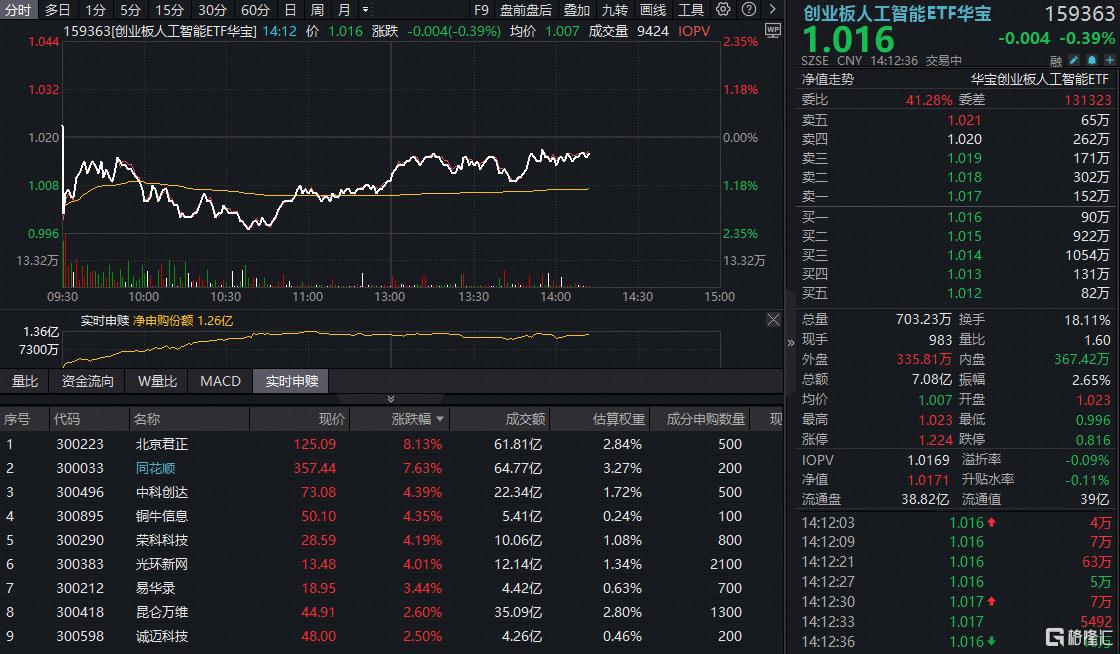The image size is (1120, 654).
Task: Toggle the IOPV line label
Action: pyautogui.click(x=694, y=31)
